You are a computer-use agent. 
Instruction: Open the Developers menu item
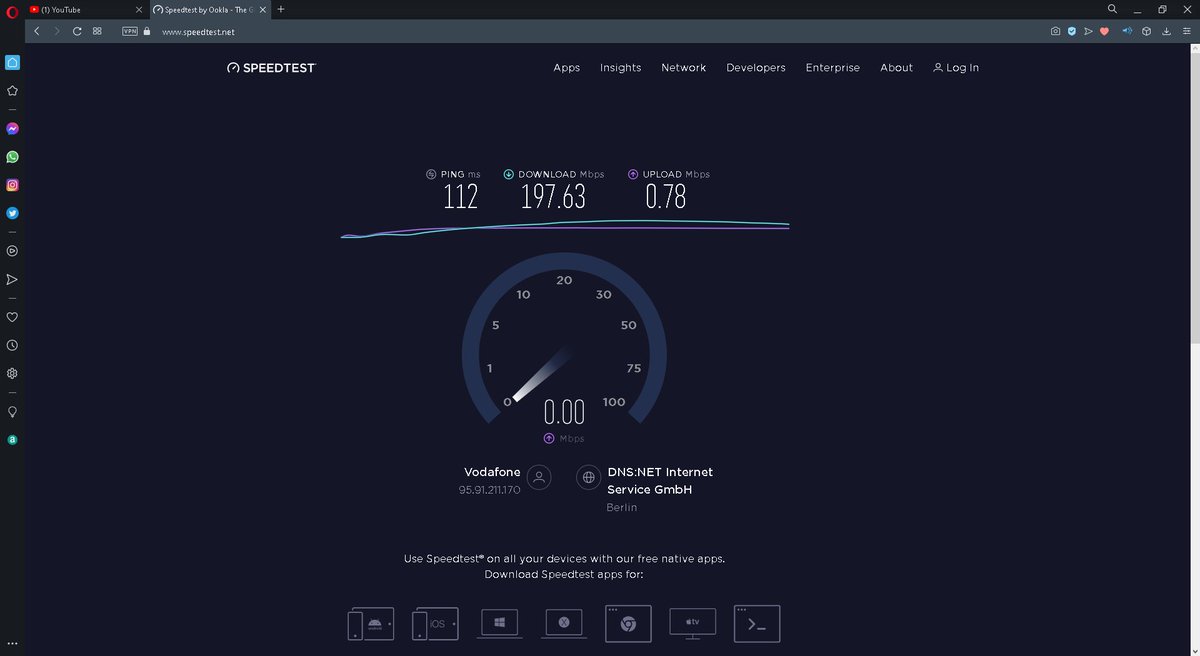pyautogui.click(x=756, y=68)
